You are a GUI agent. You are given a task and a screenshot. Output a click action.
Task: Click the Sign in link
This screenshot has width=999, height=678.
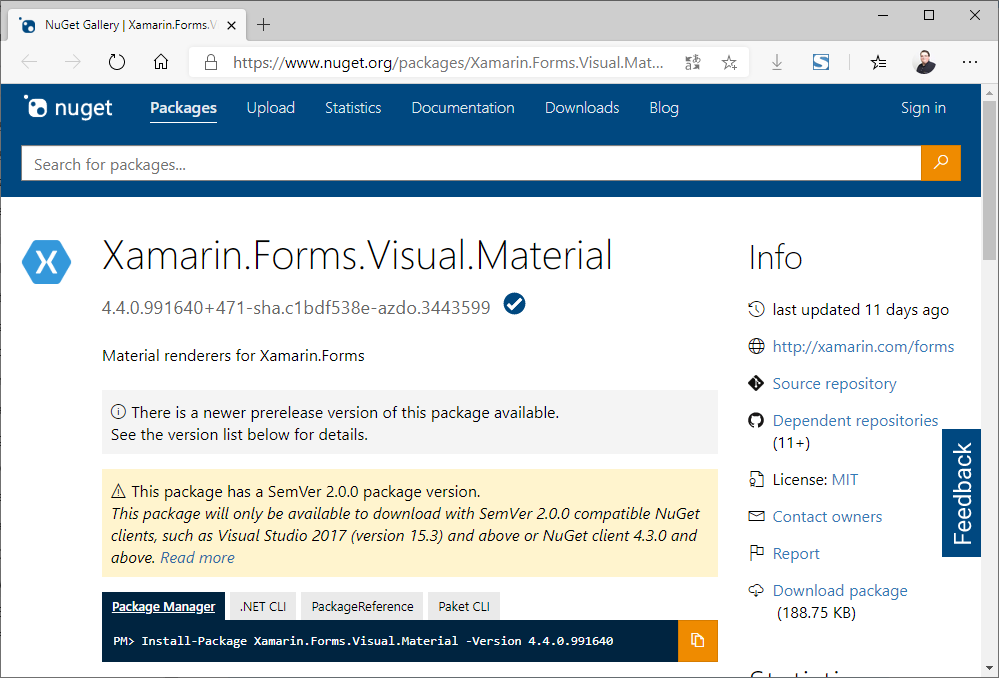[923, 108]
